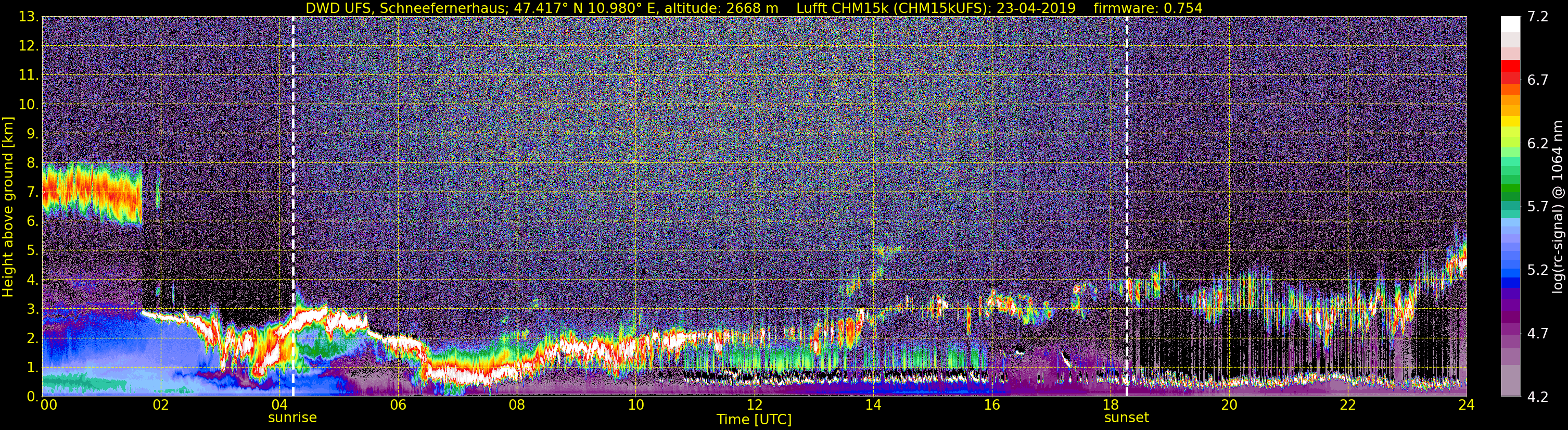This screenshot has height=430, width=1568.
Task: Click the colorbar tick value 6.7
Action: (1538, 80)
